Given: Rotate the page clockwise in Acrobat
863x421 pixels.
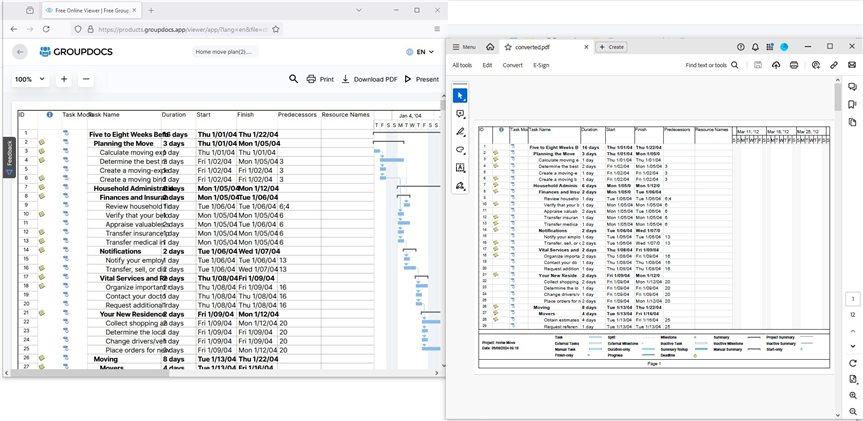Looking at the screenshot, I should coord(853,363).
